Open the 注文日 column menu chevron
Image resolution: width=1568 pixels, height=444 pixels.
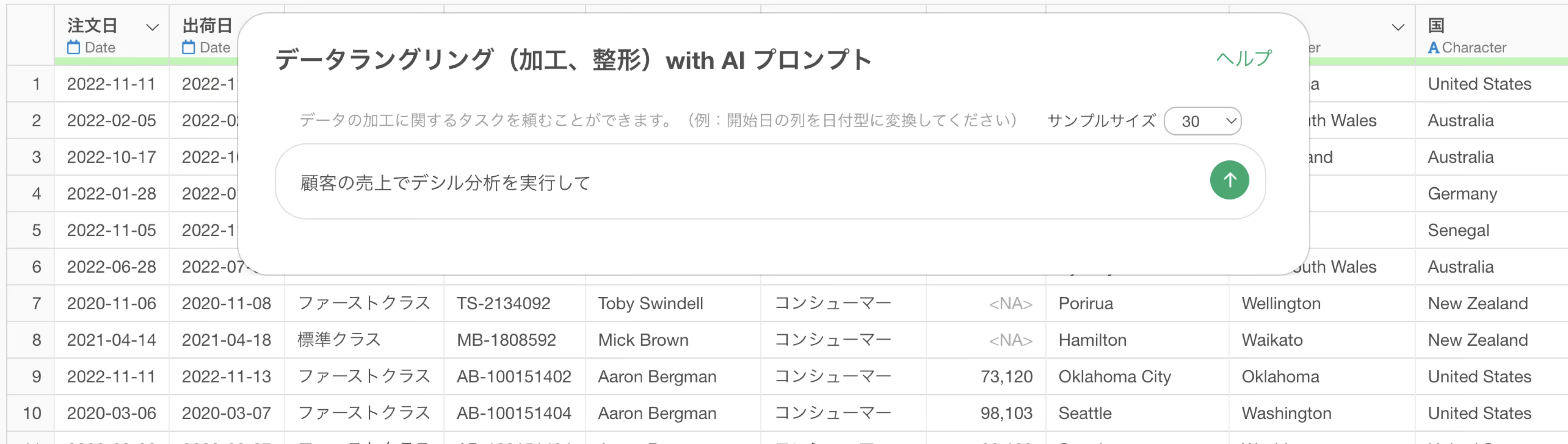152,27
